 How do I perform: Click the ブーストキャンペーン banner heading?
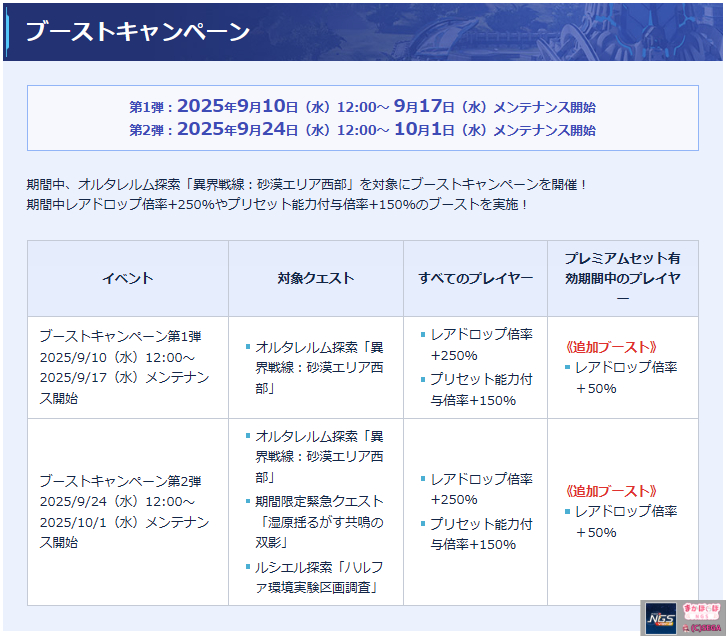coord(138,32)
